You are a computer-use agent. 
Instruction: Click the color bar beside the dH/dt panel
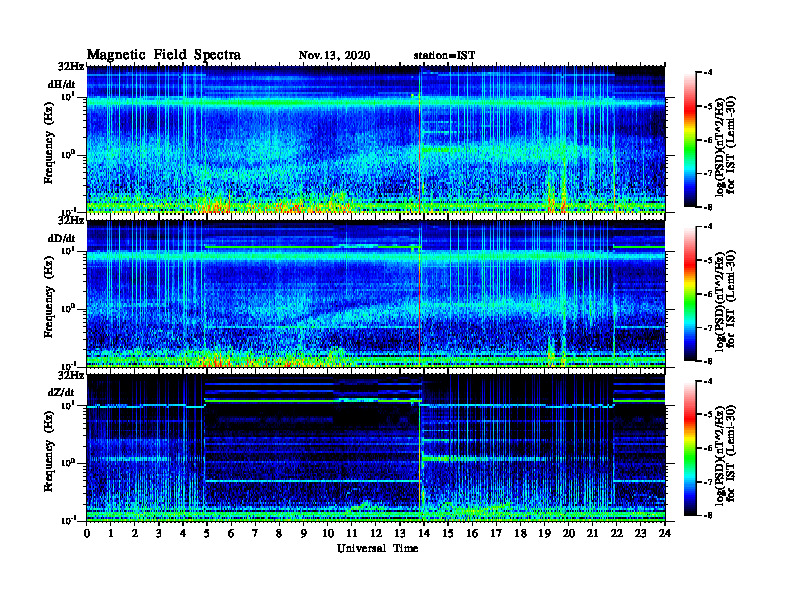[x=690, y=140]
